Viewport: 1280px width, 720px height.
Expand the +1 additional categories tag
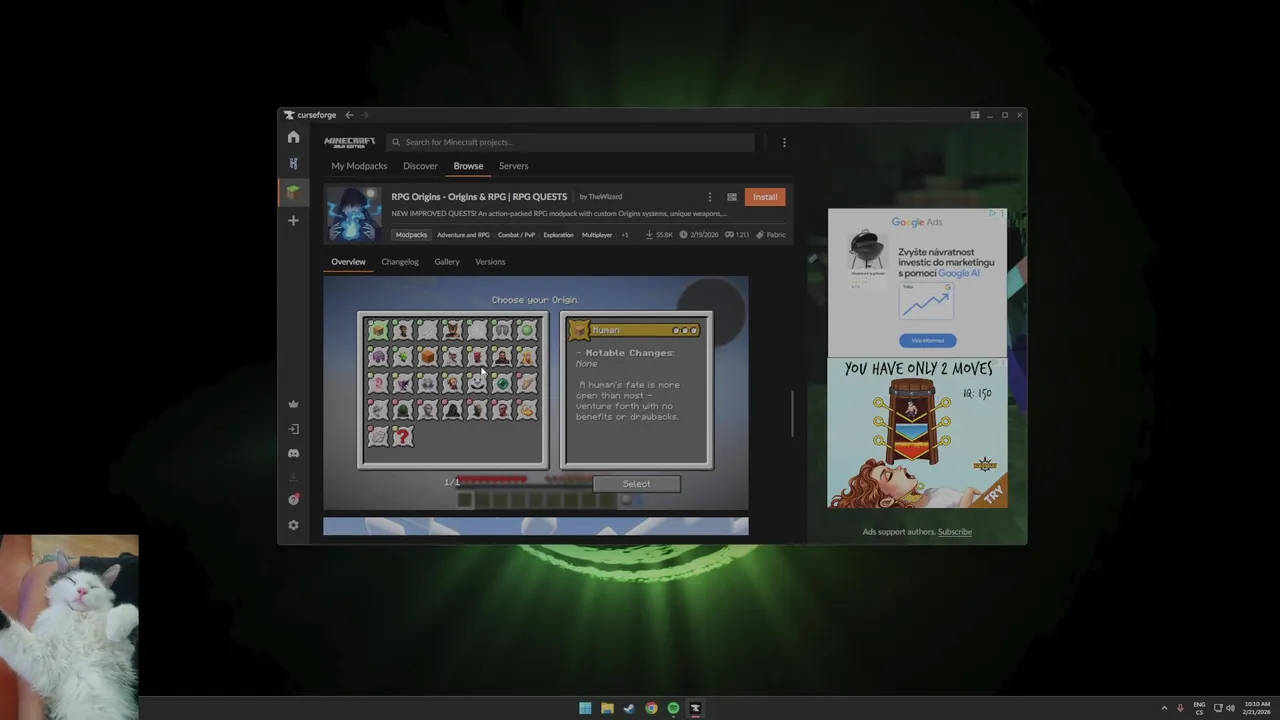[x=625, y=235]
